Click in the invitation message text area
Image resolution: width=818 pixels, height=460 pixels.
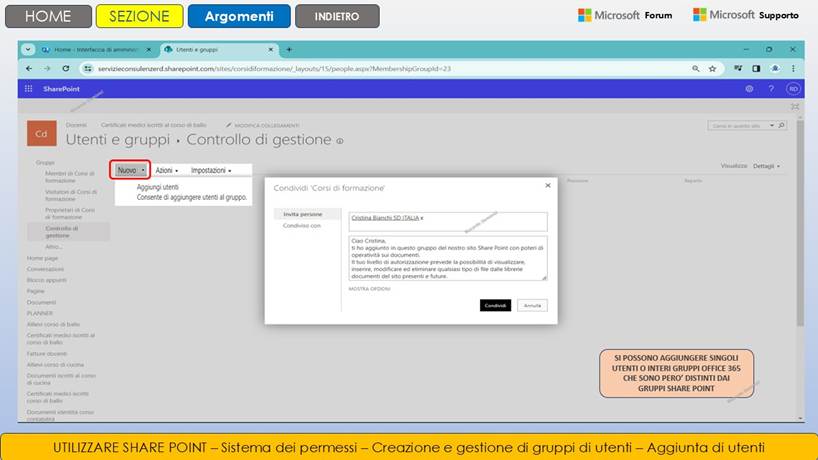tap(448, 258)
